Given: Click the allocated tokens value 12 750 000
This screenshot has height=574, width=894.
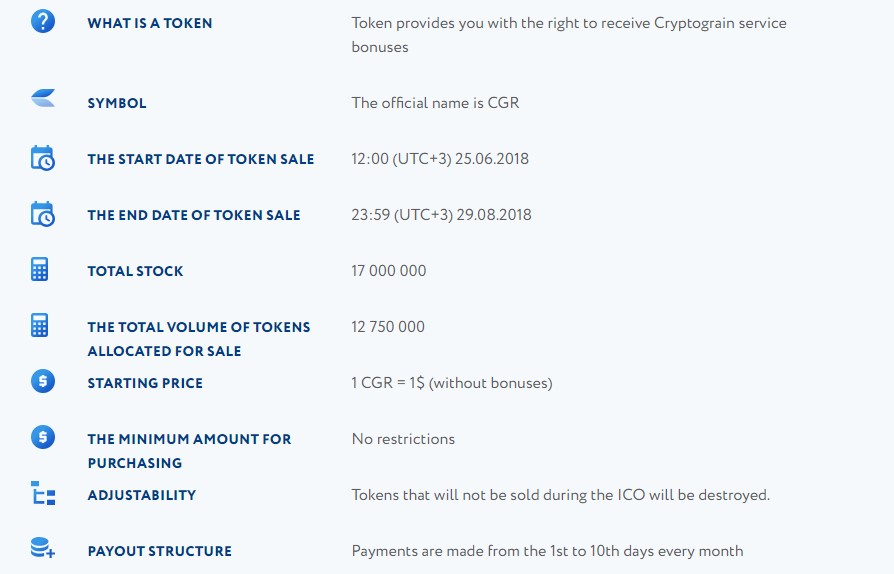Looking at the screenshot, I should [388, 327].
